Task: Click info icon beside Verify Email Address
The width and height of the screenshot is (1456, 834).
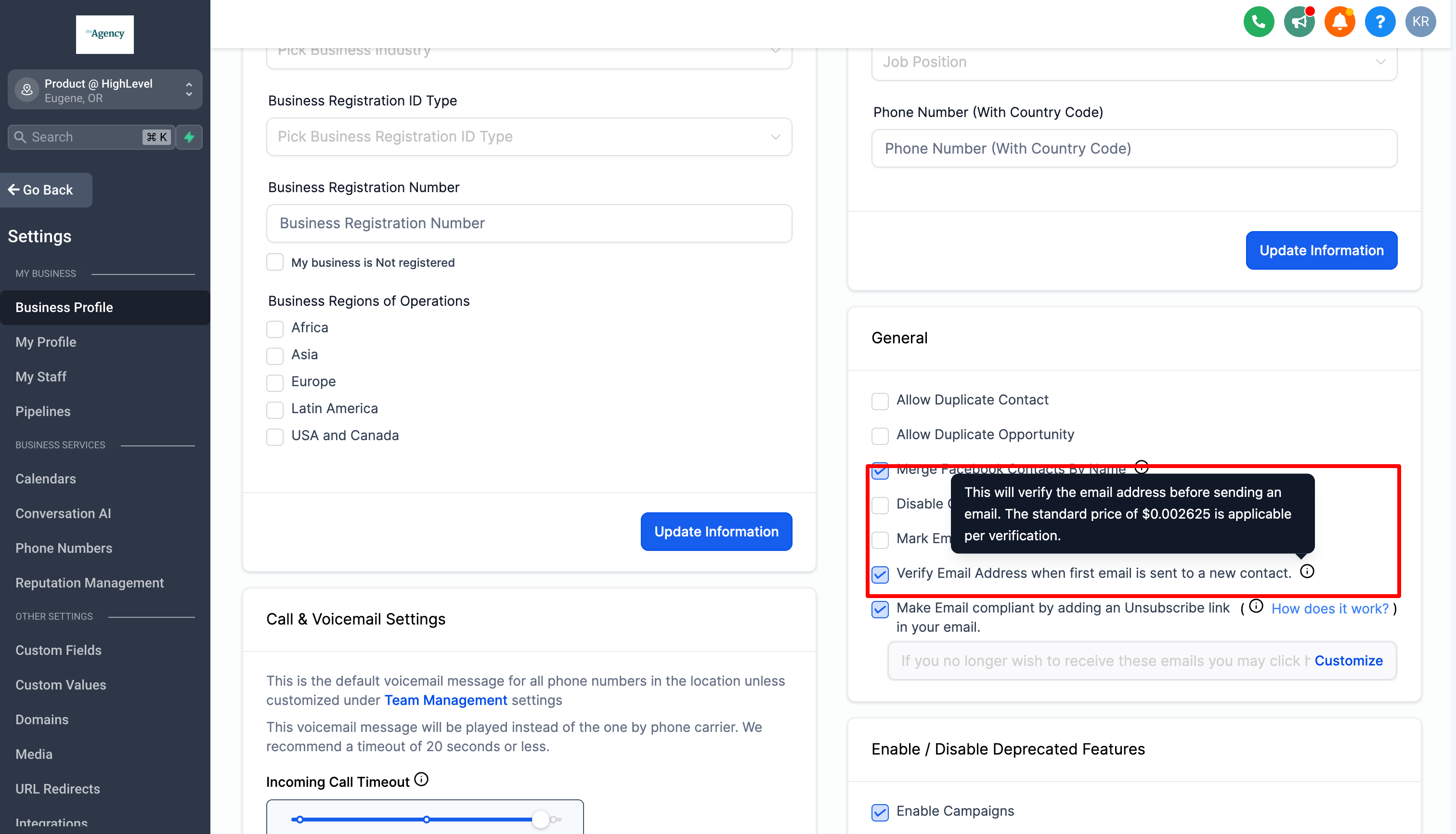Action: [x=1307, y=571]
